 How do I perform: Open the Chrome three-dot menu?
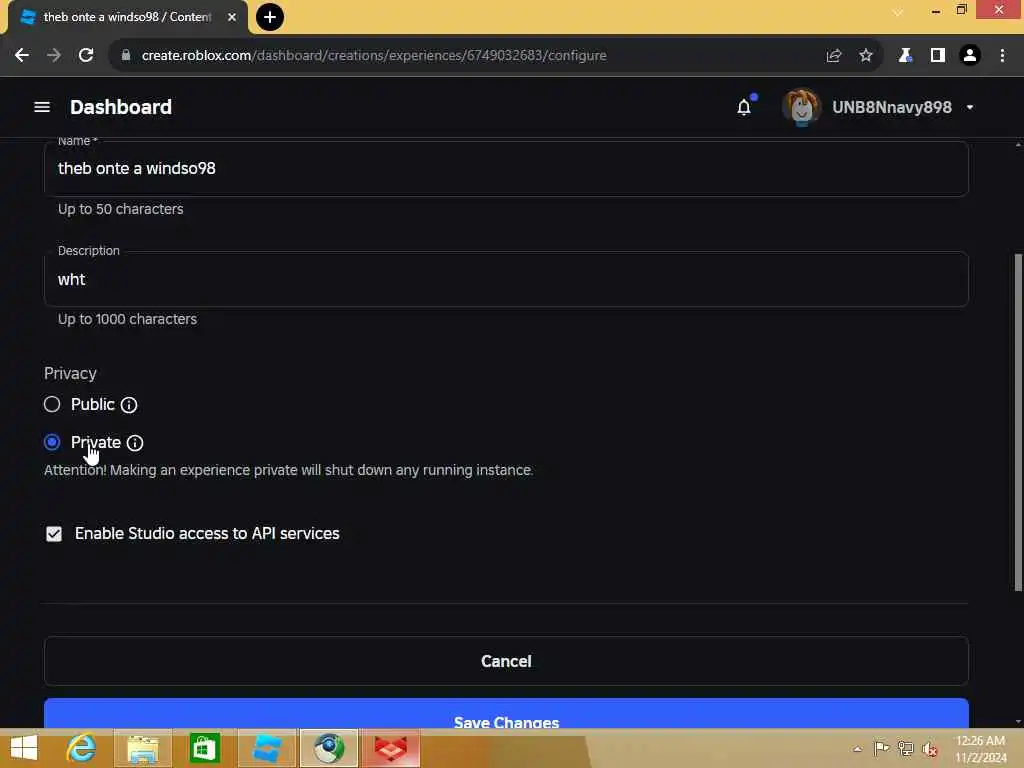[1002, 56]
